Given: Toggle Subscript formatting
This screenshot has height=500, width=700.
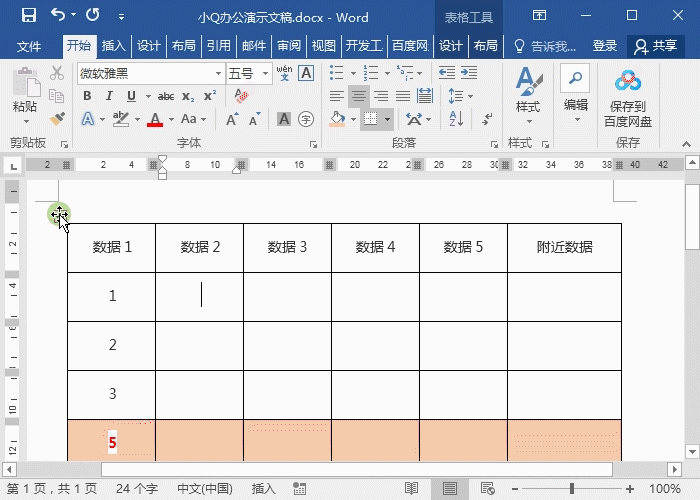Looking at the screenshot, I should tap(188, 96).
